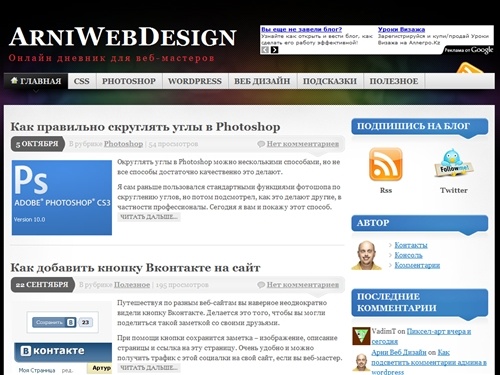500x375 pixels.
Task: Click the home icon in ГЛАВНАЯ tab
Action: (14, 80)
